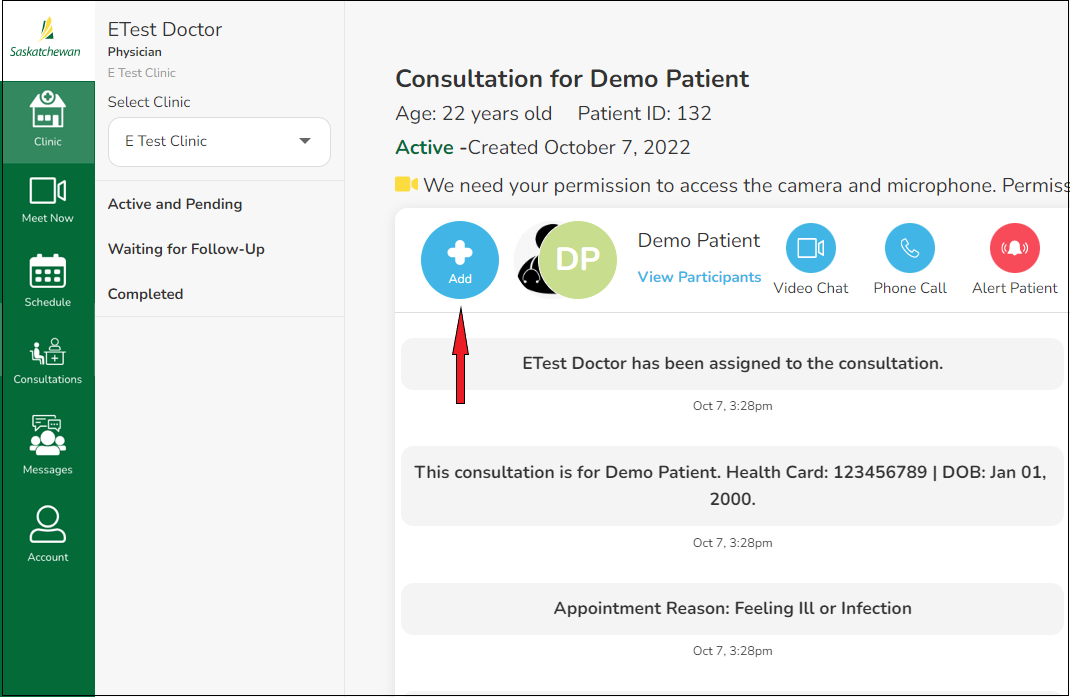The height and width of the screenshot is (697, 1070).
Task: Start a Phone Call with patient
Action: (910, 249)
